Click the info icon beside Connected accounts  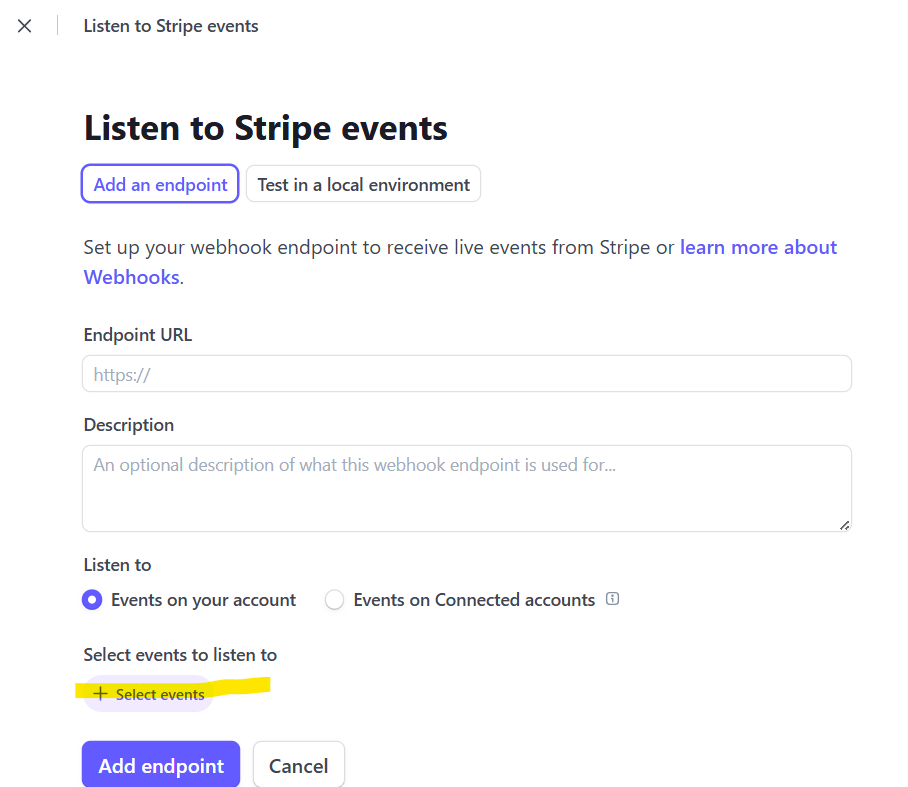click(612, 599)
